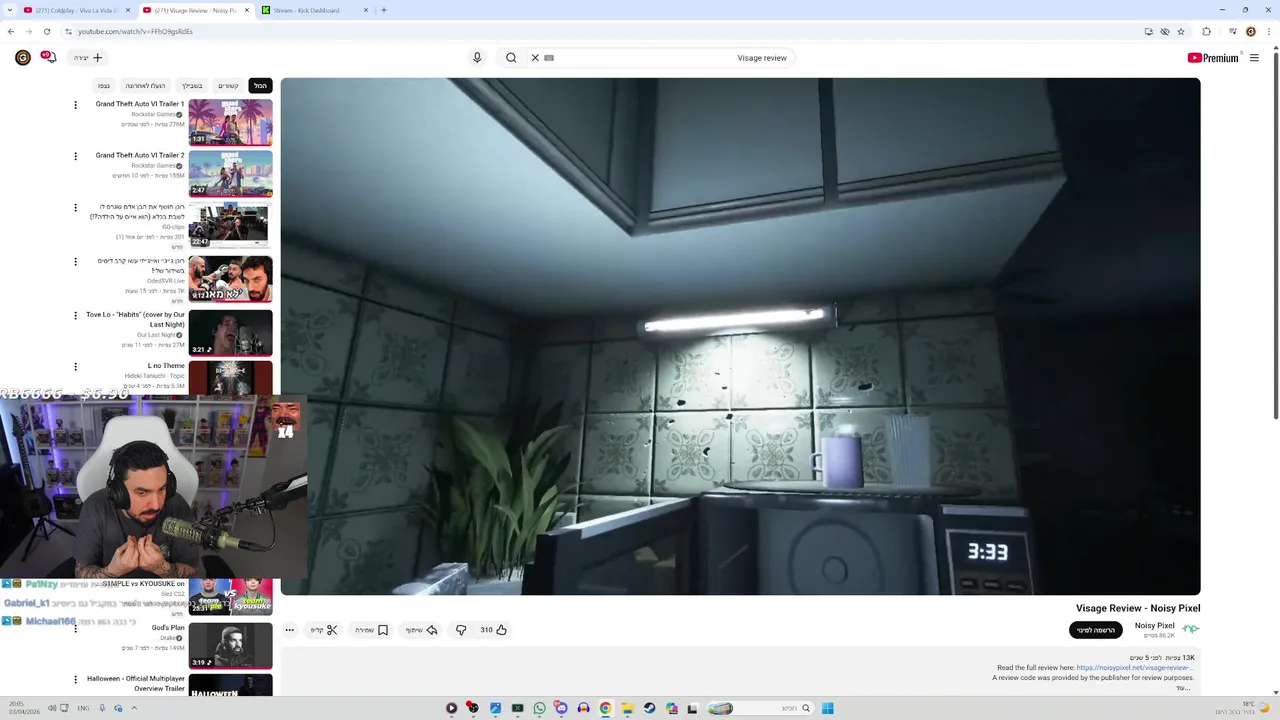Open WhatsApp from the taskbar

[x=540, y=708]
